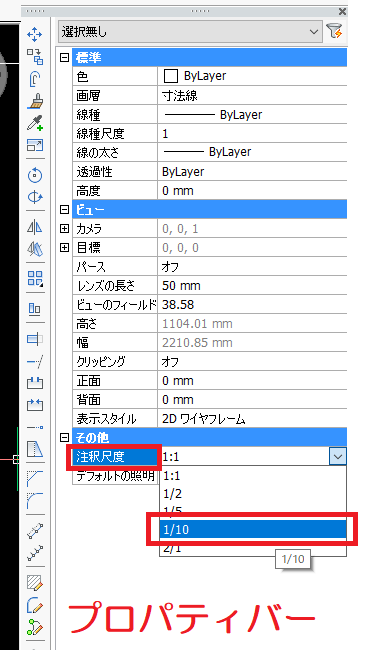Choose 1/10 from the scale list
Viewport: 383px width, 650px height.
coord(253,529)
